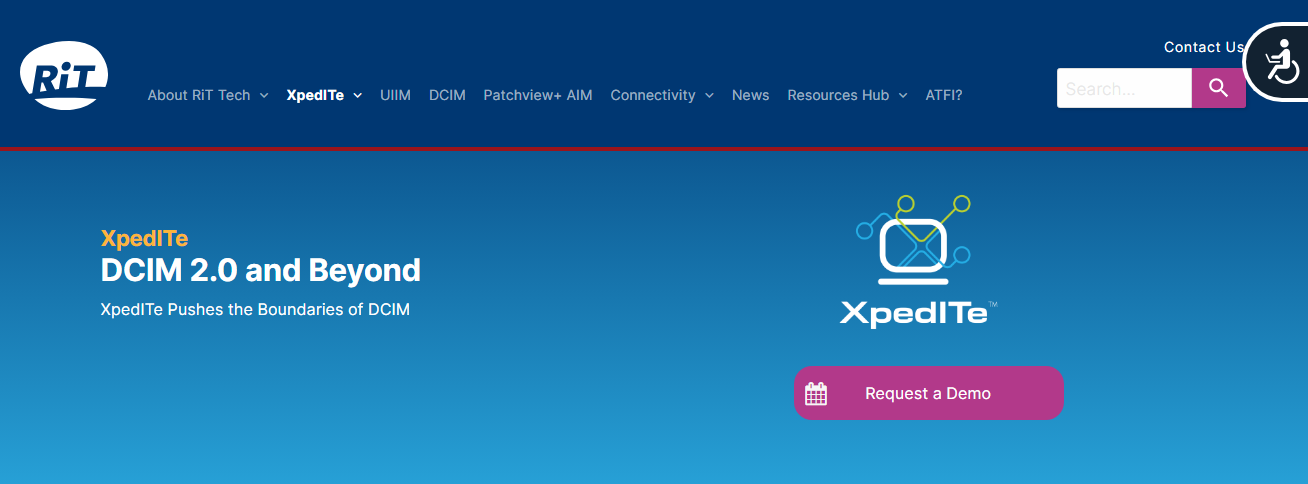Select the ATFI? navigation item
Image resolution: width=1308 pixels, height=484 pixels.
click(943, 95)
